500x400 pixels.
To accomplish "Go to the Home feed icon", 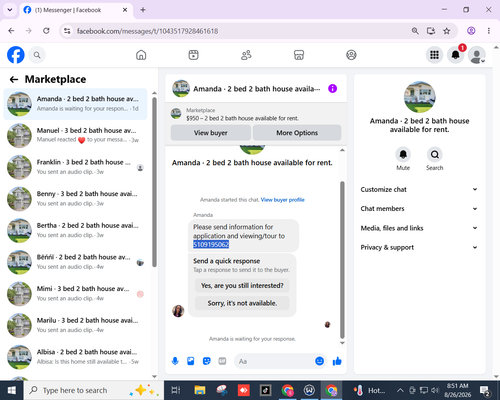I will point(141,55).
